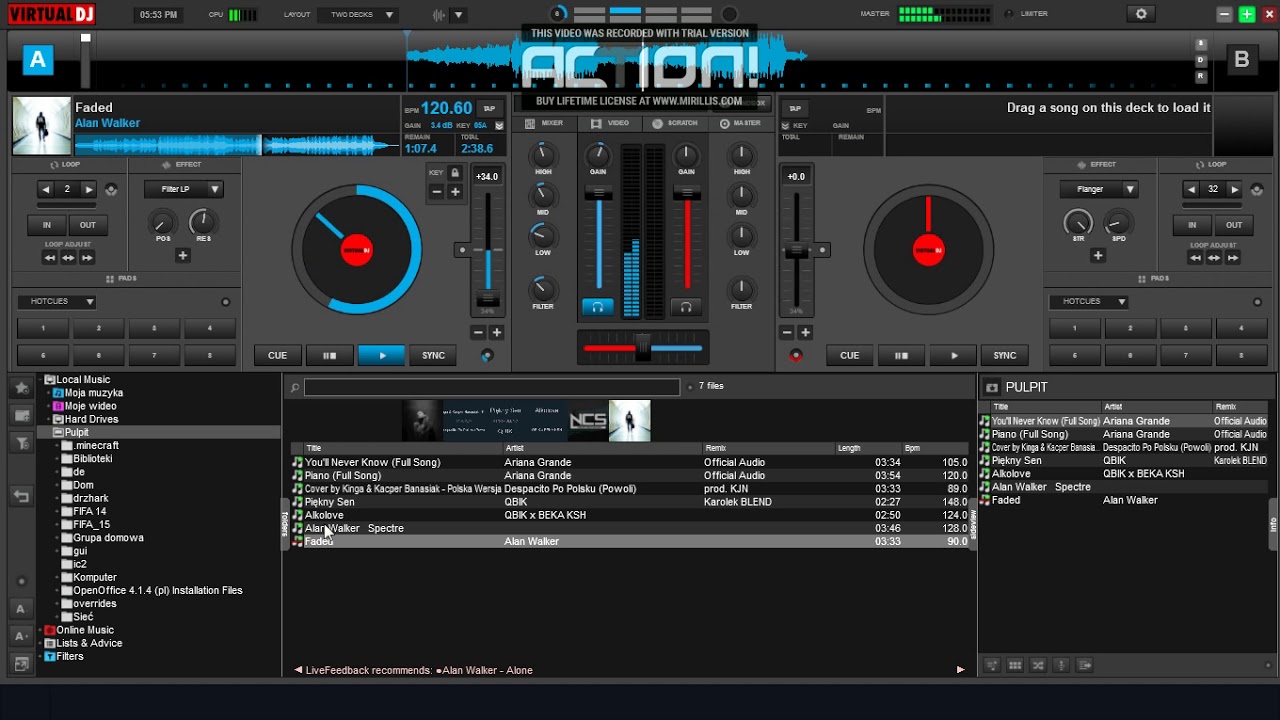Screen dimensions: 1280x720
Task: Toggle deck A pitch reset dot
Action: click(461, 249)
